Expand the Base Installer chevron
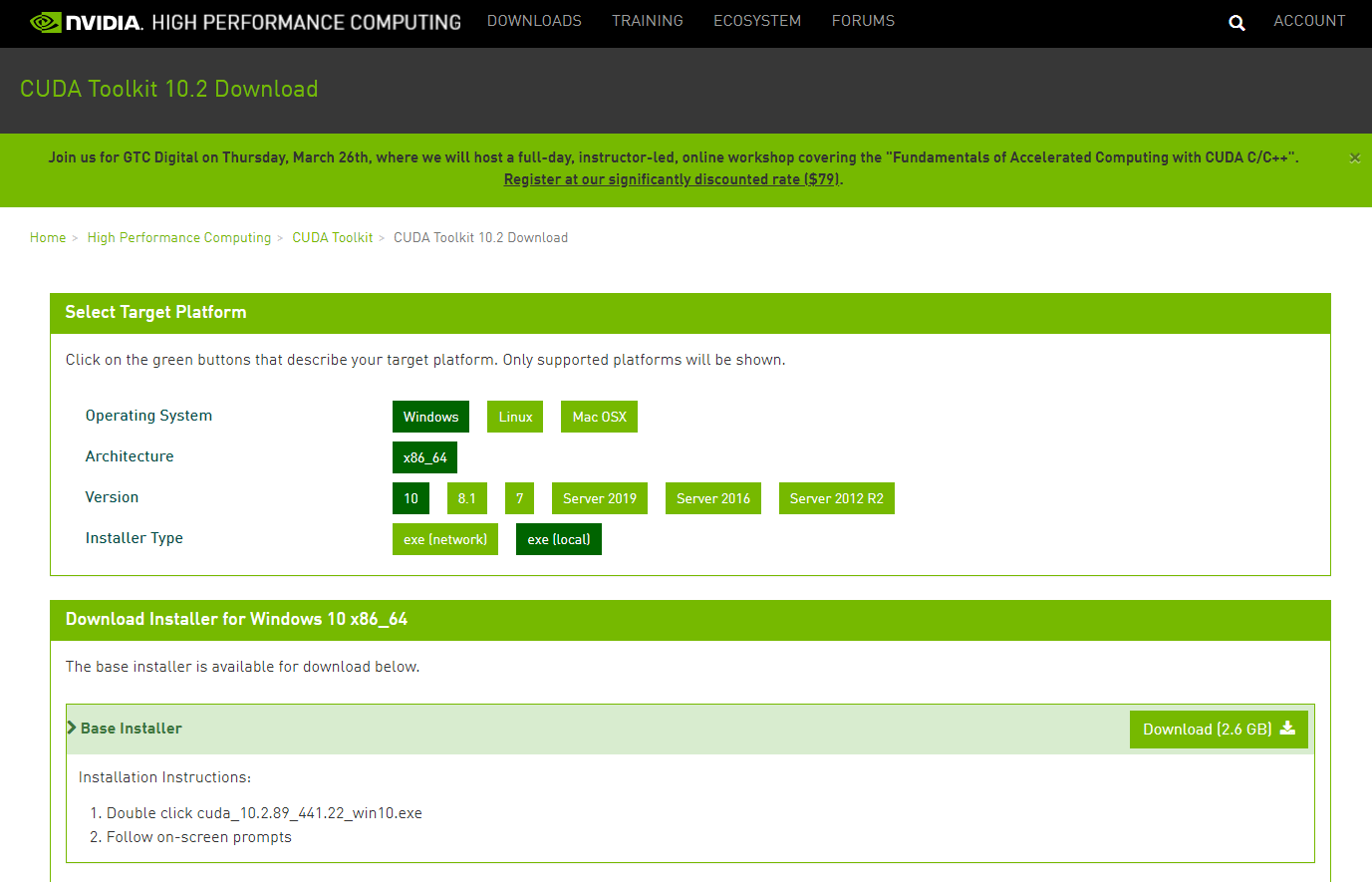 pos(72,728)
